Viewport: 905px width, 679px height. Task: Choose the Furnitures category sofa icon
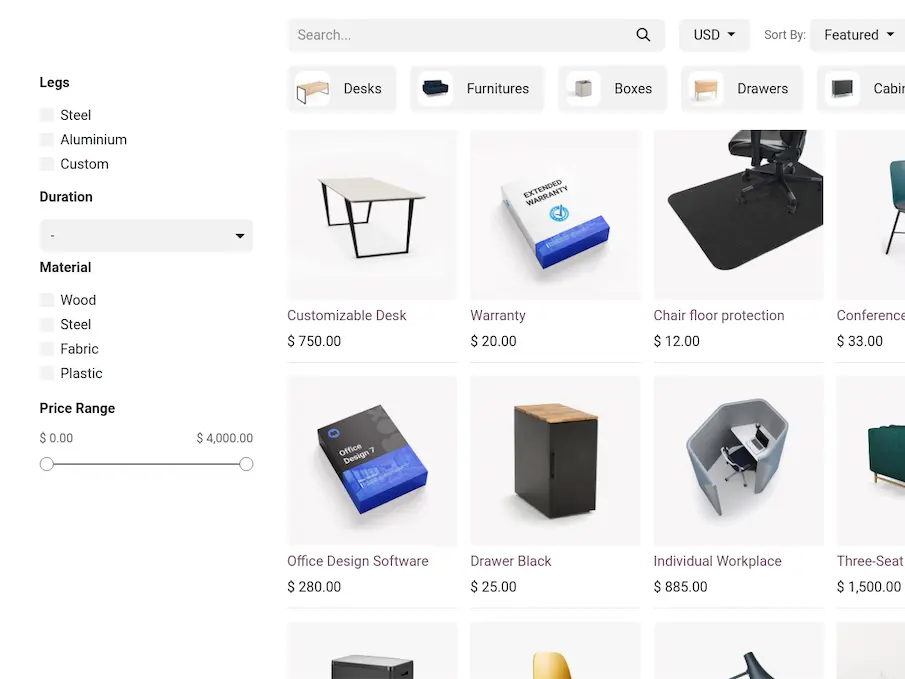(x=436, y=89)
